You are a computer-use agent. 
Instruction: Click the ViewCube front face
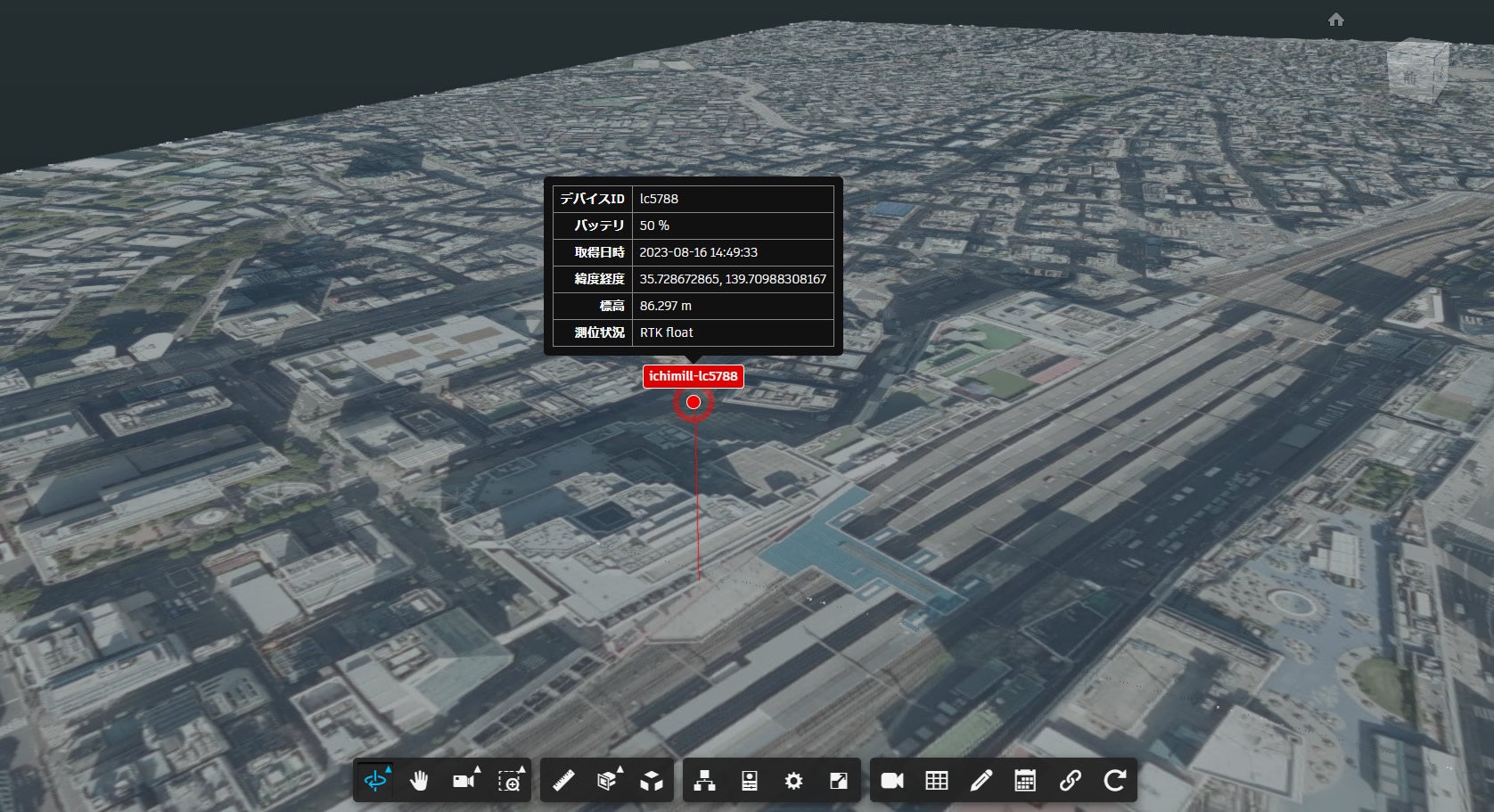pyautogui.click(x=1411, y=76)
